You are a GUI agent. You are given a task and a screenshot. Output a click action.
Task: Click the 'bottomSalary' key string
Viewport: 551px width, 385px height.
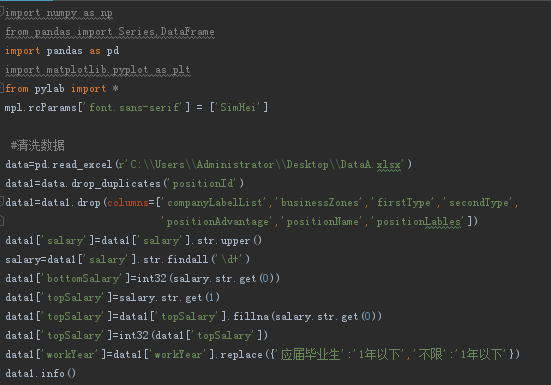point(83,278)
